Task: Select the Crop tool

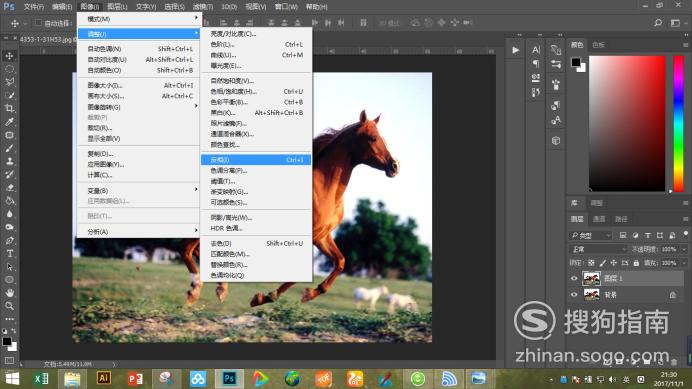Action: point(9,108)
